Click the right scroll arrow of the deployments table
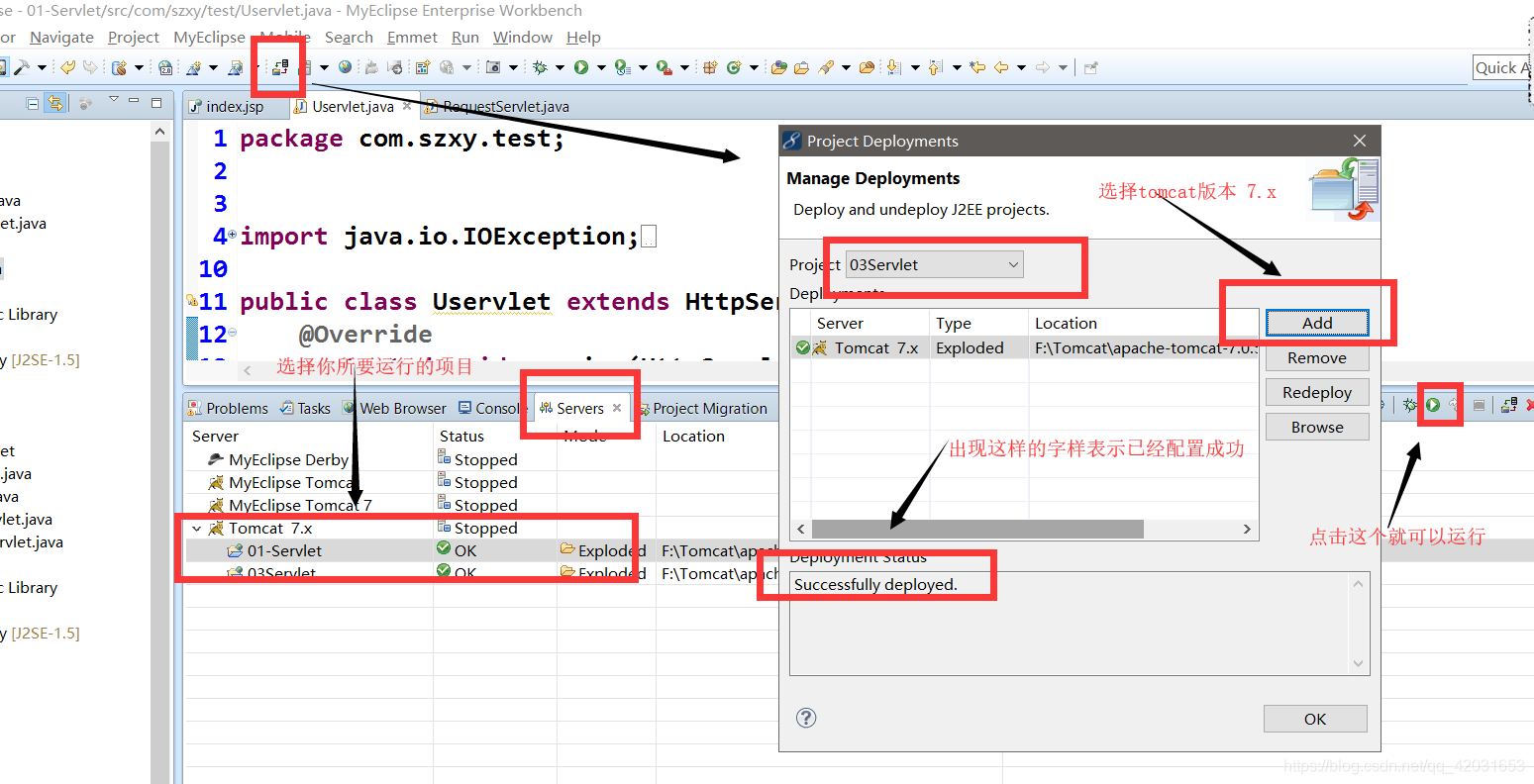 1247,530
